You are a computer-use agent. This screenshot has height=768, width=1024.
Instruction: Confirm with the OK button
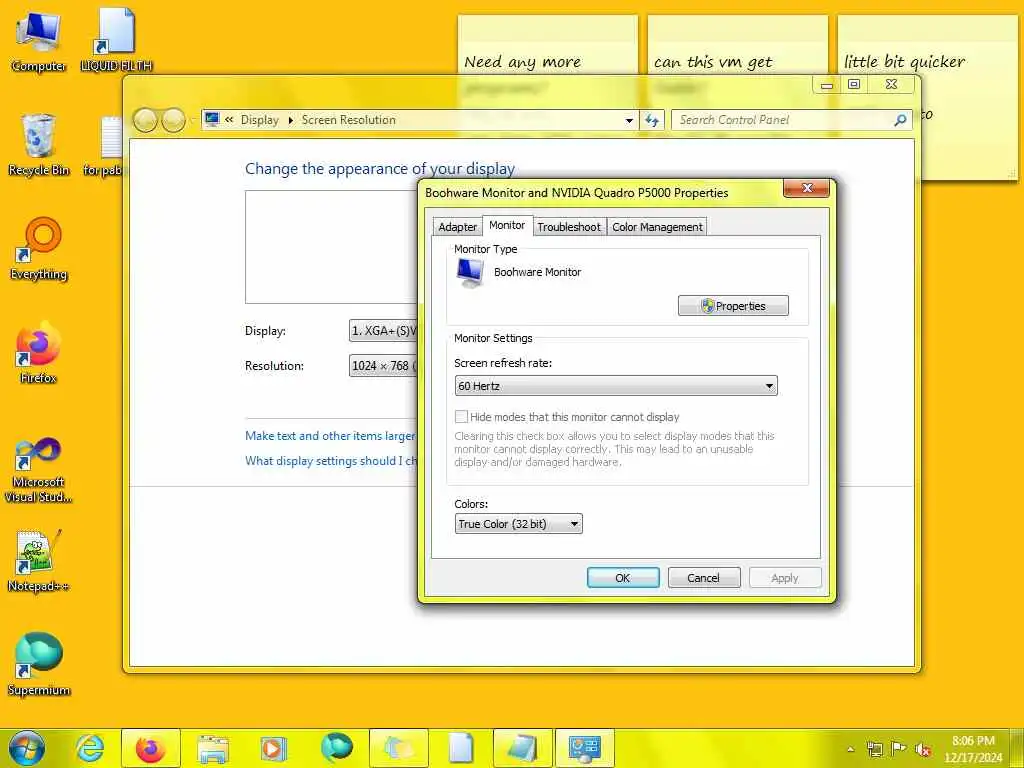coord(623,578)
